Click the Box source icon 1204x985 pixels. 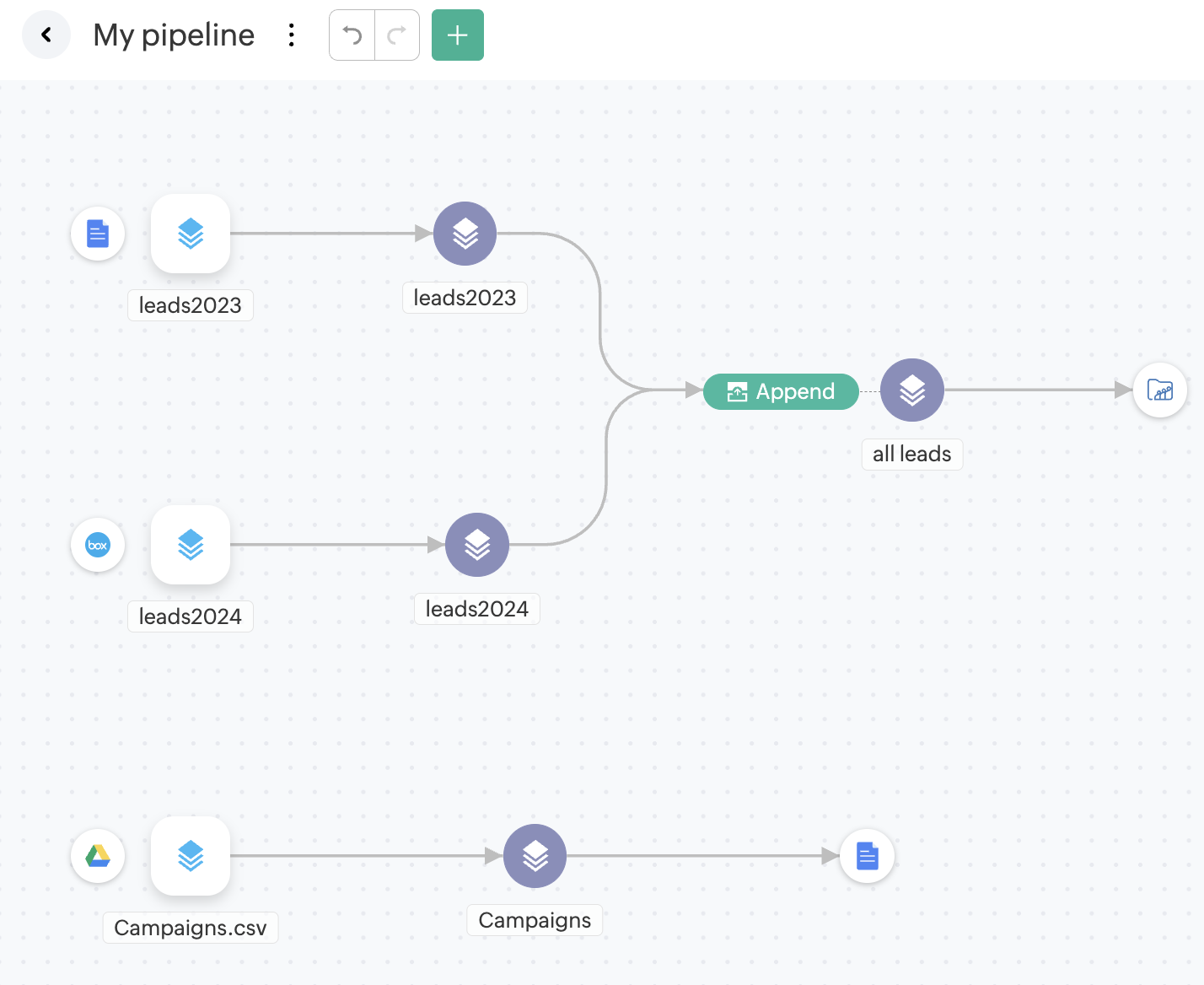click(x=98, y=545)
